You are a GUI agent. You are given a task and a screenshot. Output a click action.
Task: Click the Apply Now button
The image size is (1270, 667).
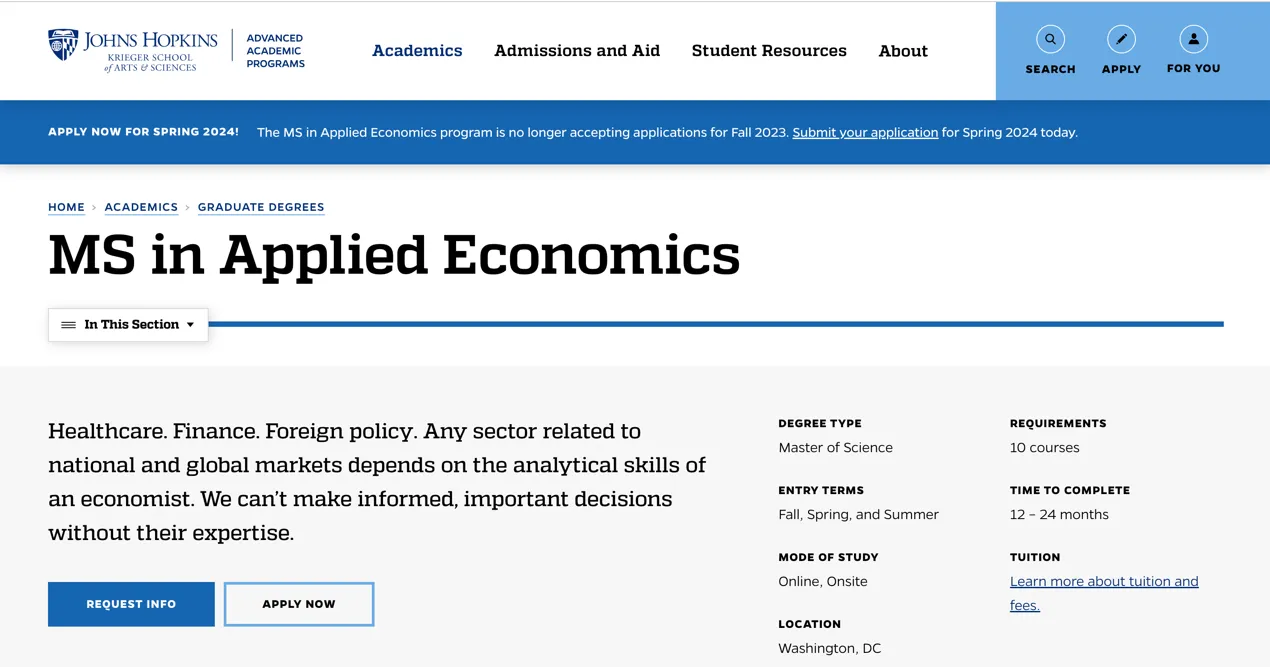click(x=299, y=604)
